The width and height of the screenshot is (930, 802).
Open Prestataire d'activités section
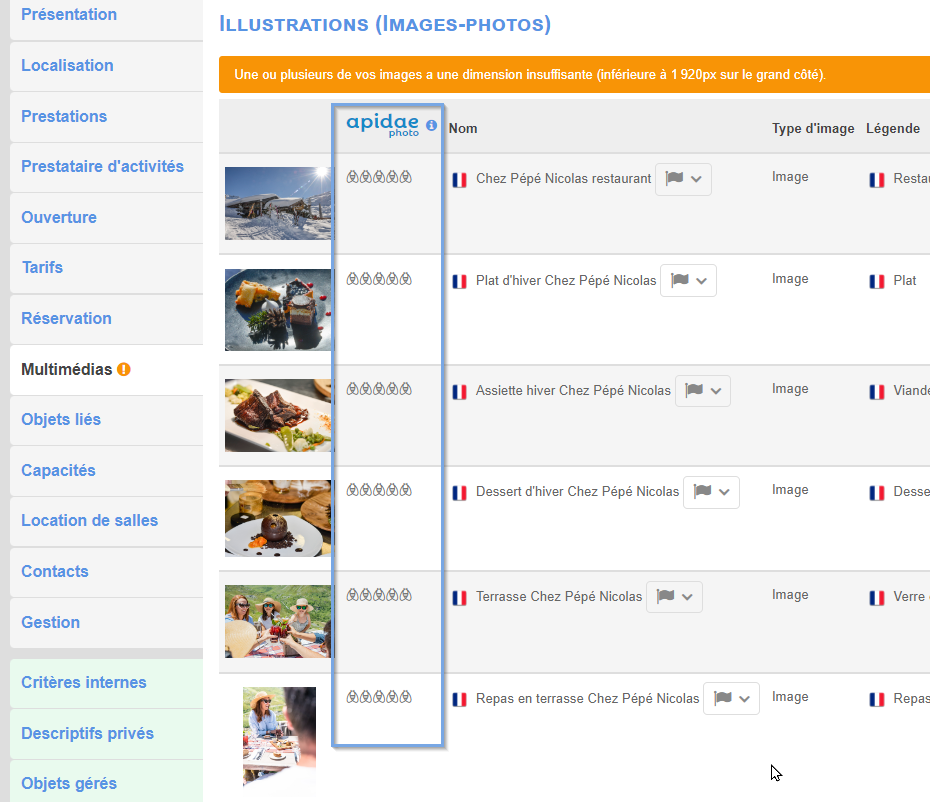point(107,167)
